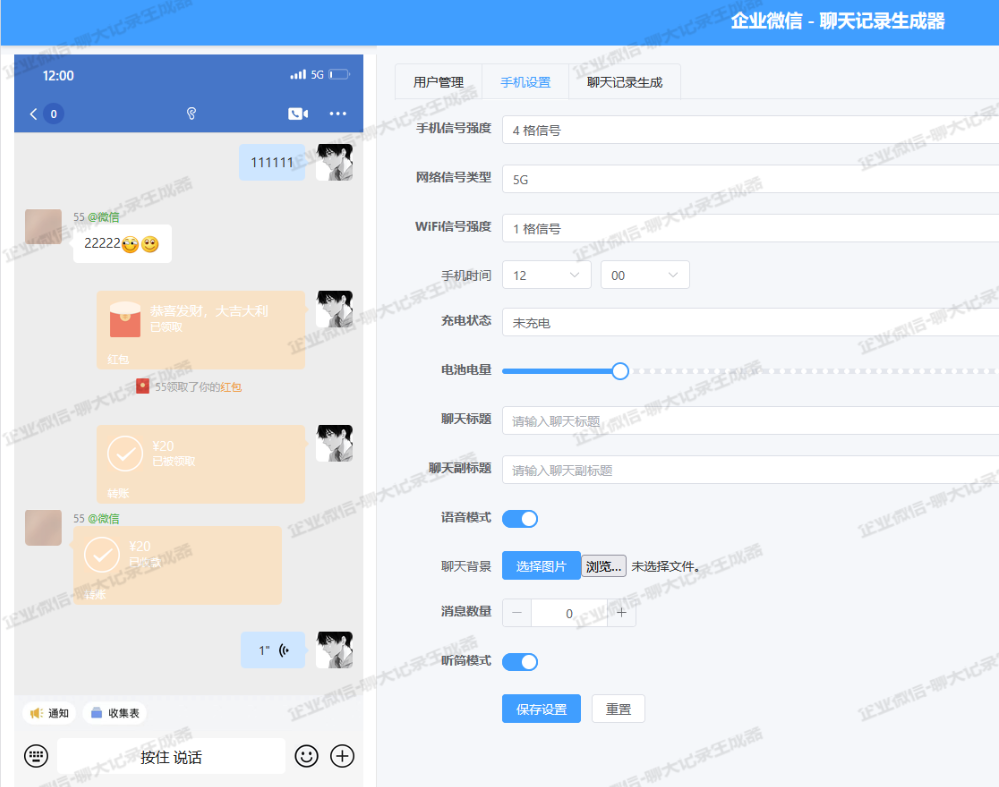Toggle the 语音模式 switch
Screen dimensions: 999x787
520,519
